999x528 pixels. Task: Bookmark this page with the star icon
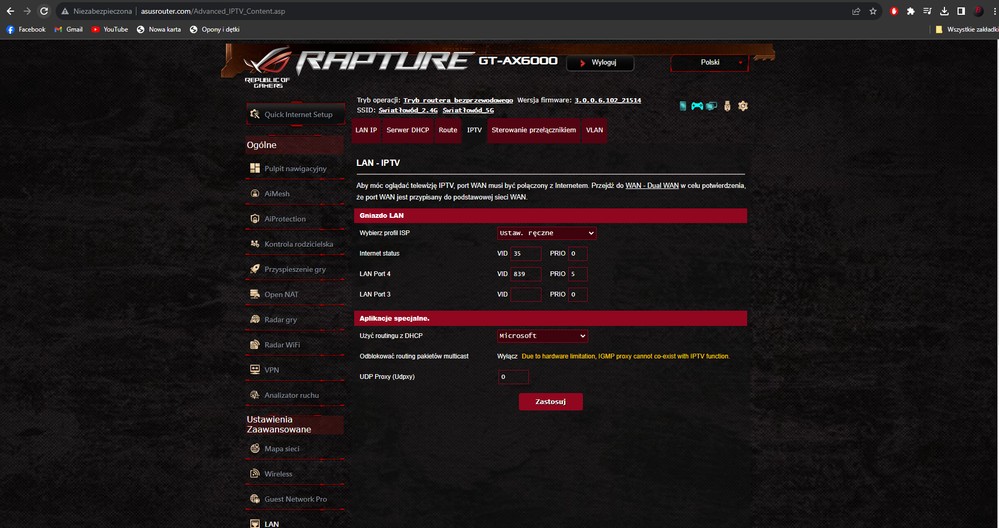coord(873,11)
